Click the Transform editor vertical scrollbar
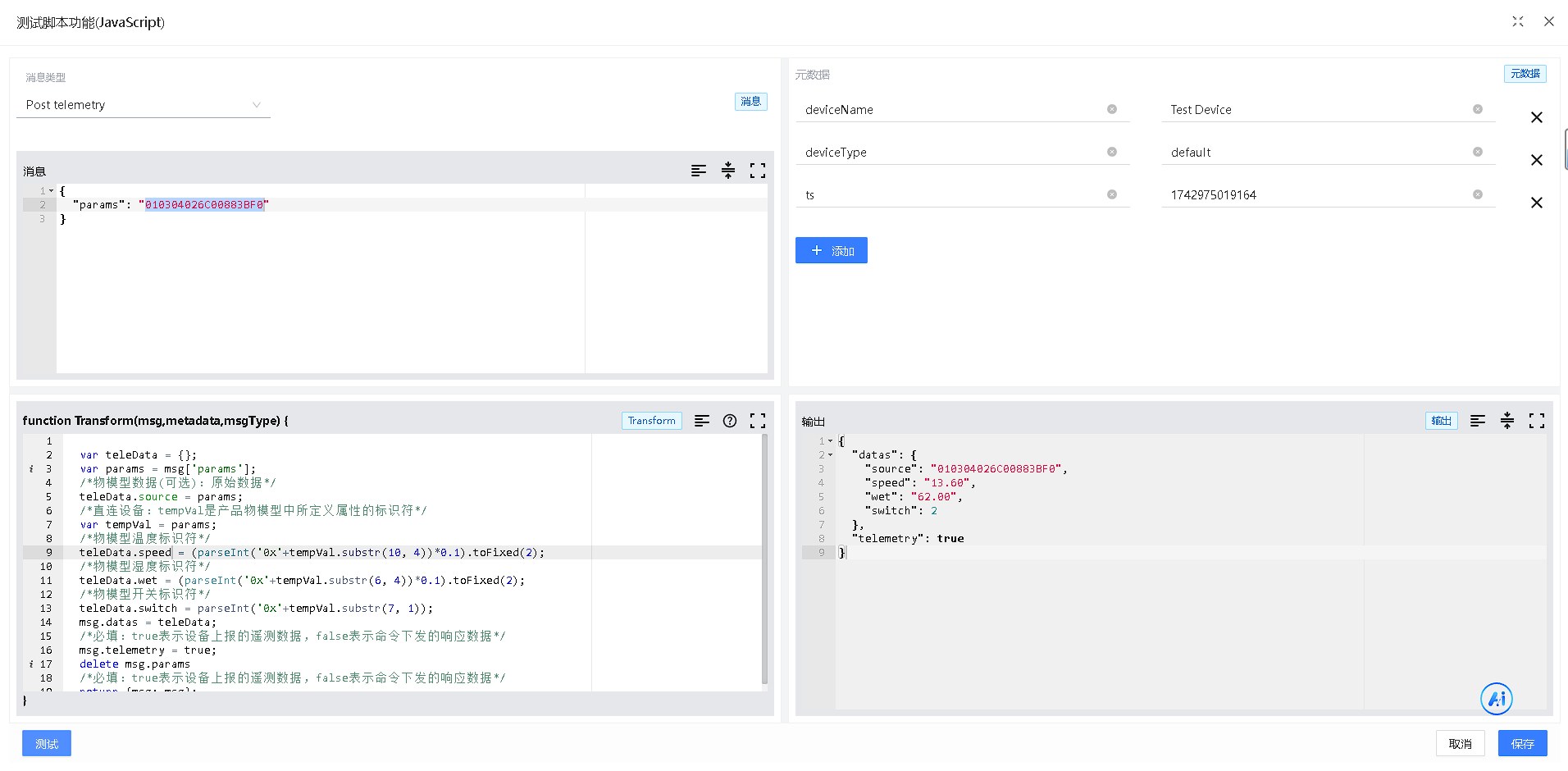Viewport: 1568px width, 771px height. tap(764, 558)
